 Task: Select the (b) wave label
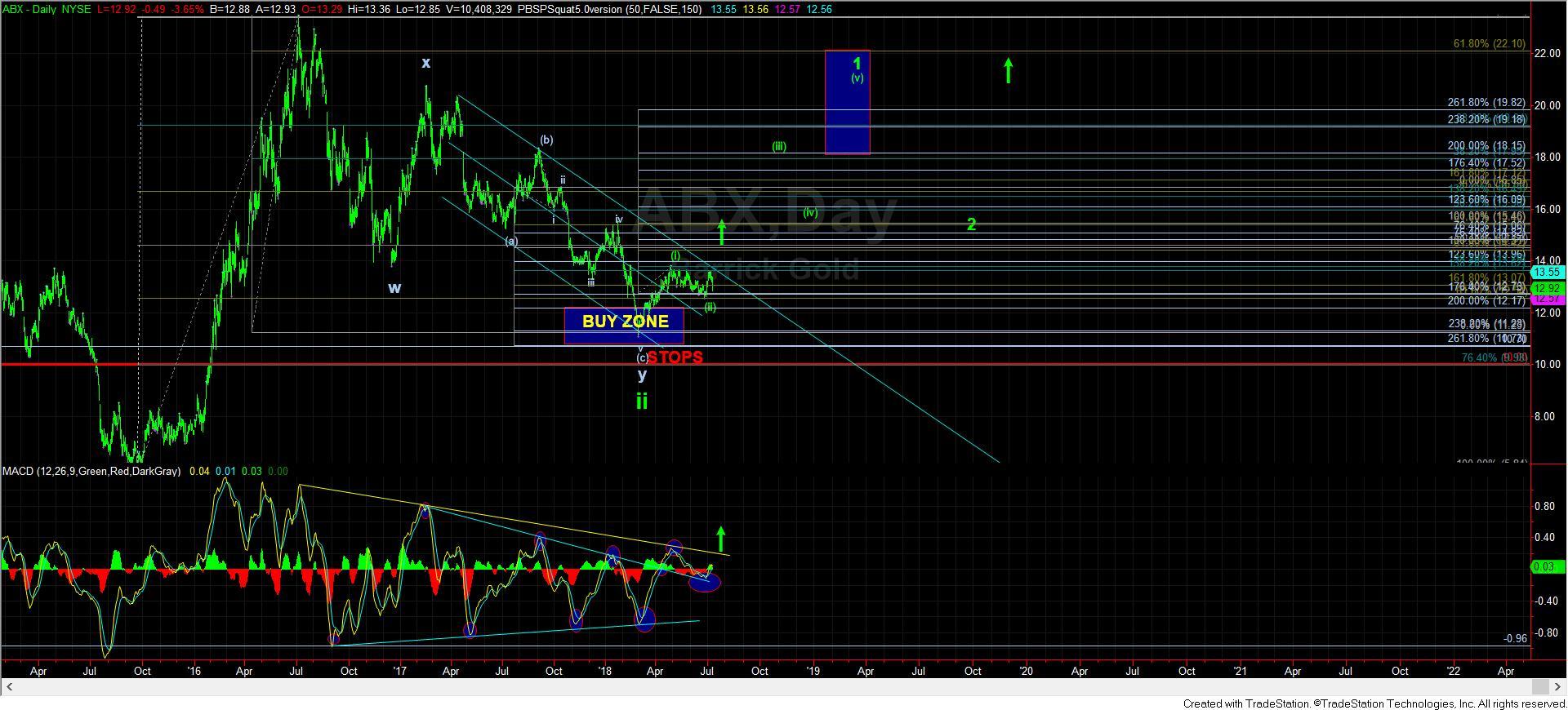coord(546,140)
